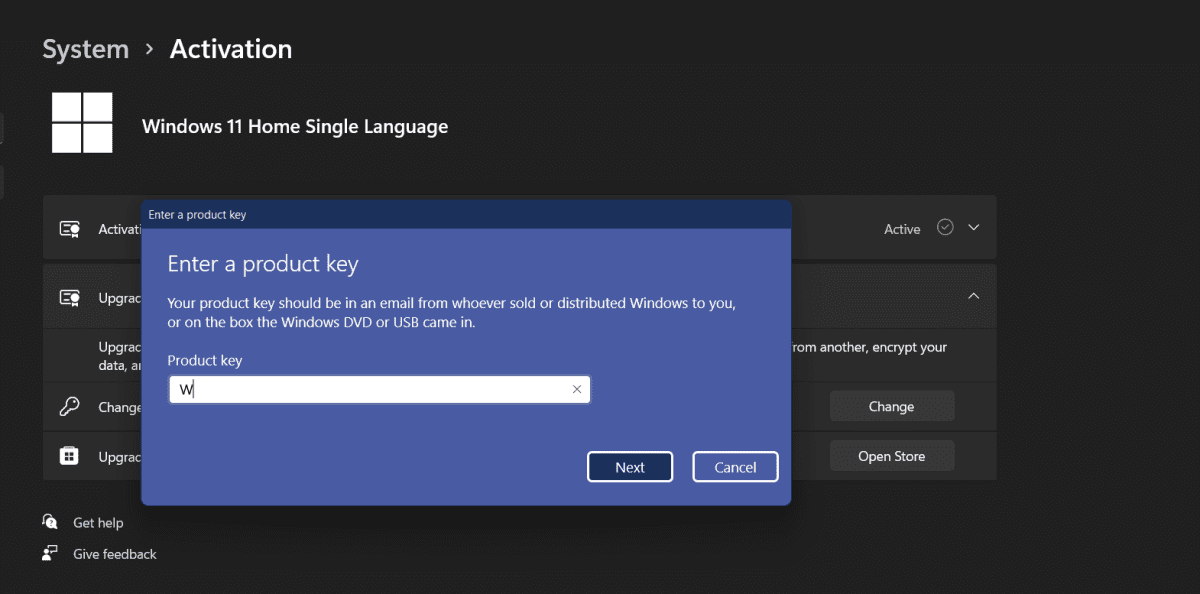Cancel the product key dialog
1200x594 pixels.
tap(735, 467)
